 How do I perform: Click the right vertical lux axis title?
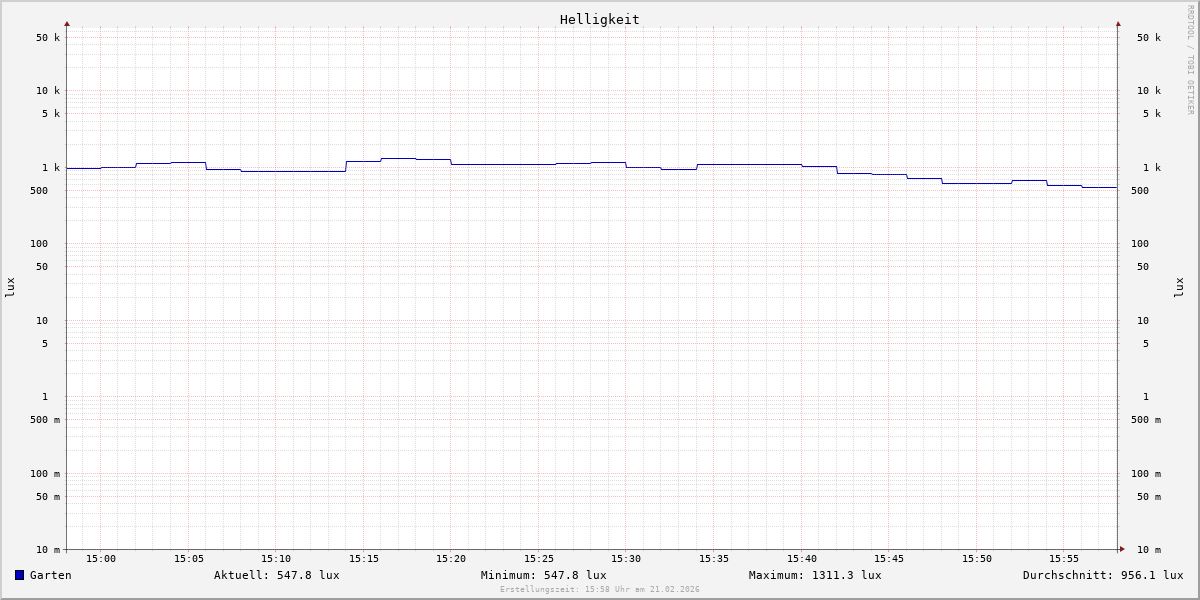pyautogui.click(x=1179, y=287)
